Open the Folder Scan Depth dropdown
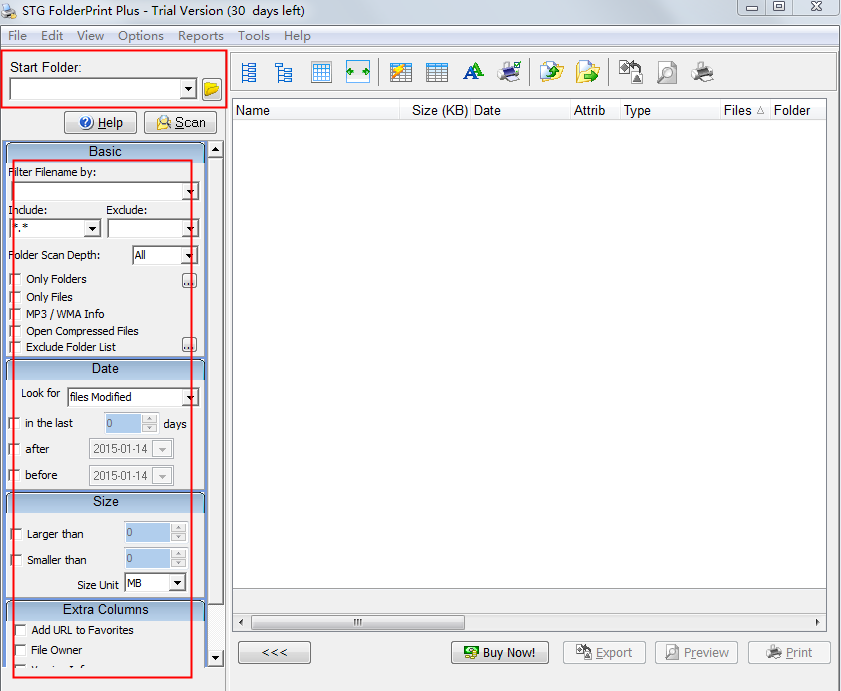 pyautogui.click(x=189, y=255)
